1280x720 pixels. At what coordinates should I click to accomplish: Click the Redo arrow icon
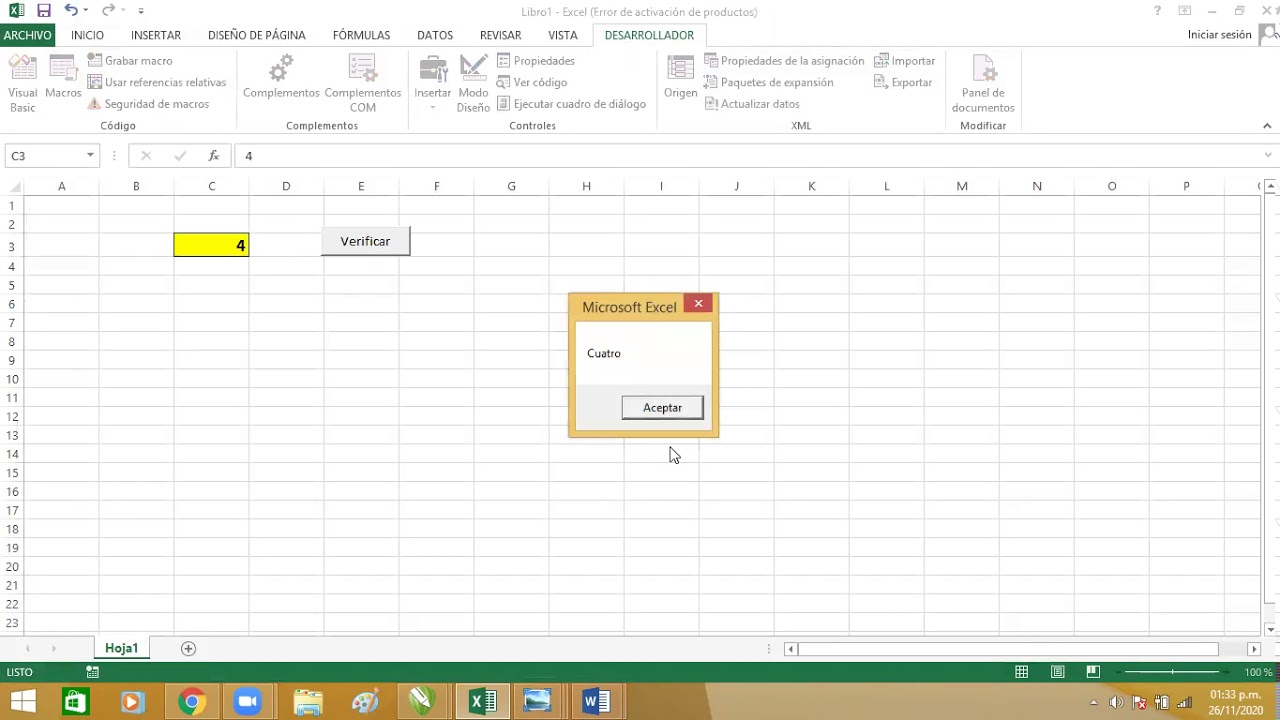tap(107, 11)
